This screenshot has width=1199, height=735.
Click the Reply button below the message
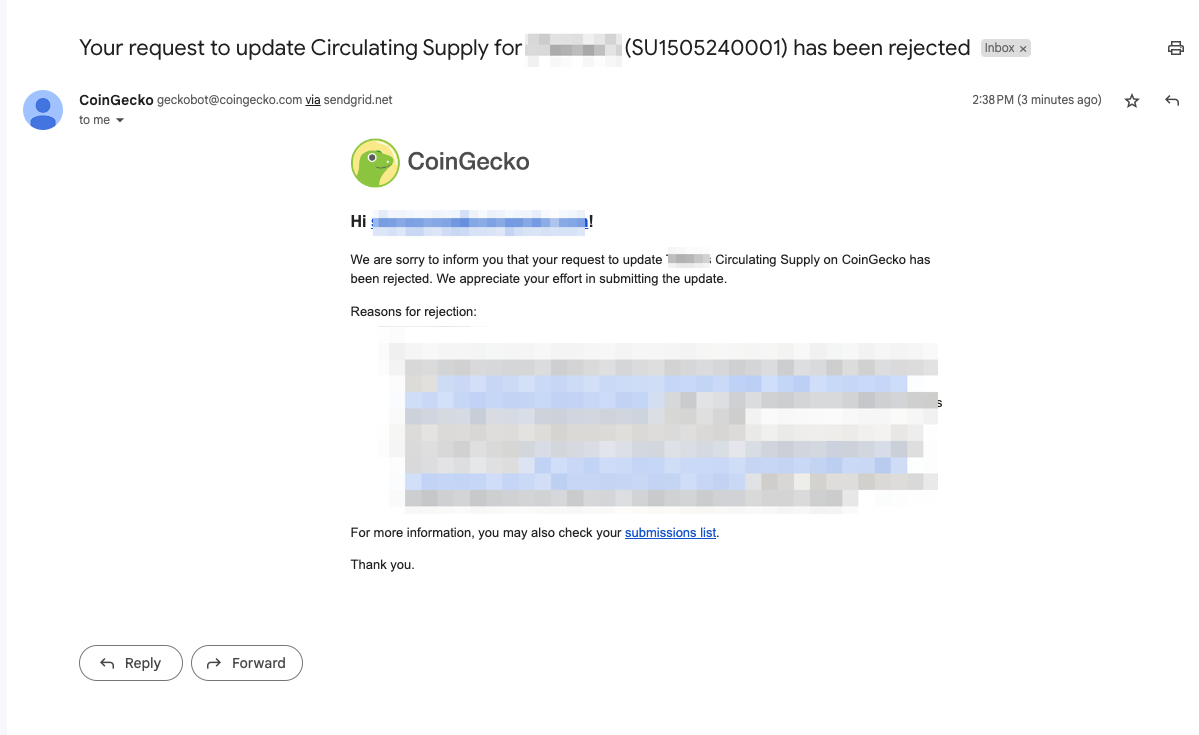tap(131, 663)
